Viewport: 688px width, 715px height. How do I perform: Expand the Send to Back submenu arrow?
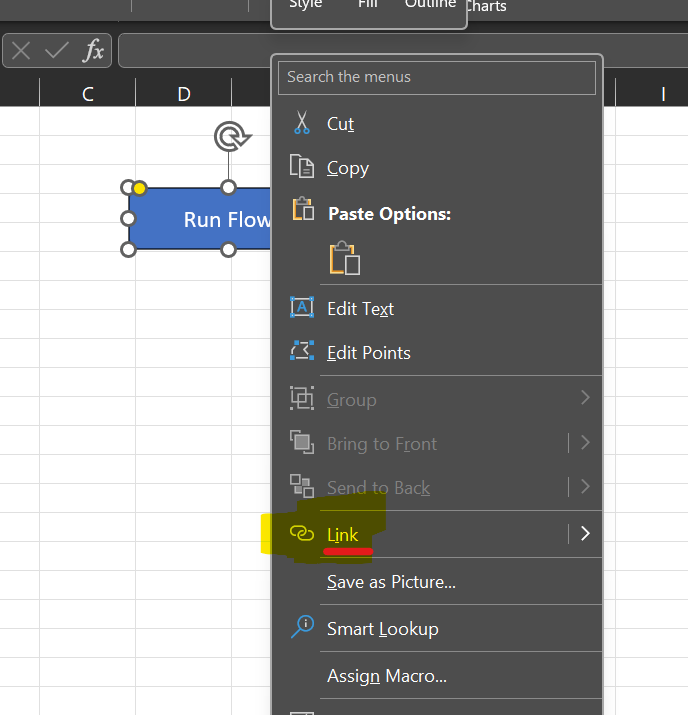pos(585,487)
